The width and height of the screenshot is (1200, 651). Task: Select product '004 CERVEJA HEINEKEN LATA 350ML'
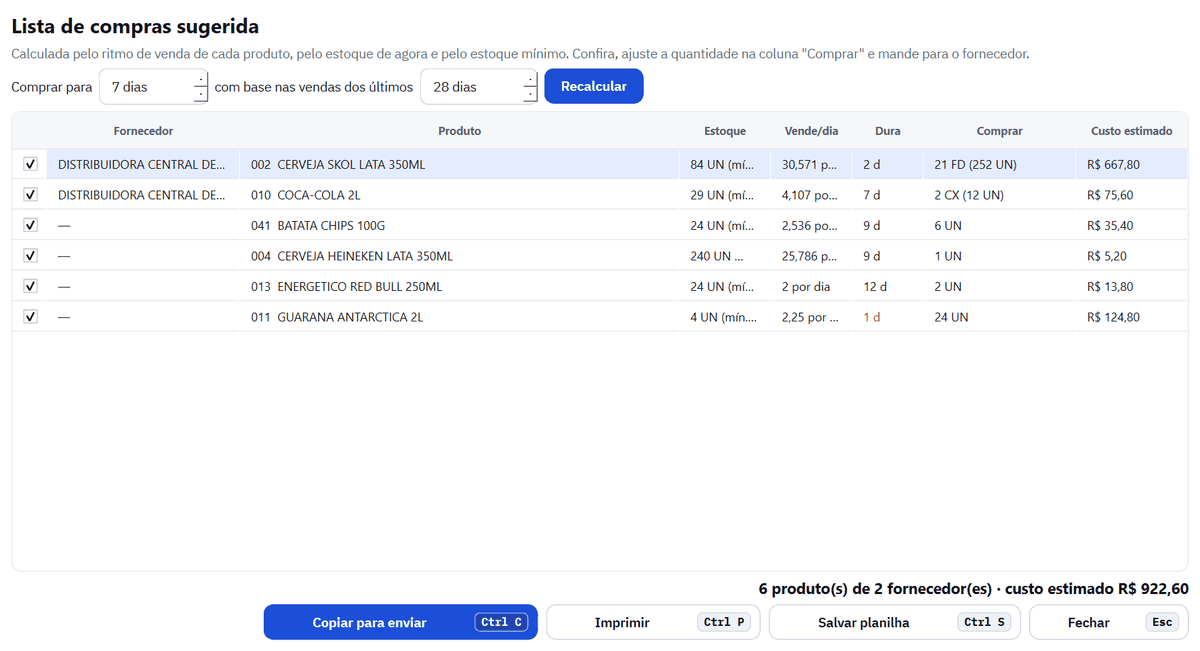point(459,256)
